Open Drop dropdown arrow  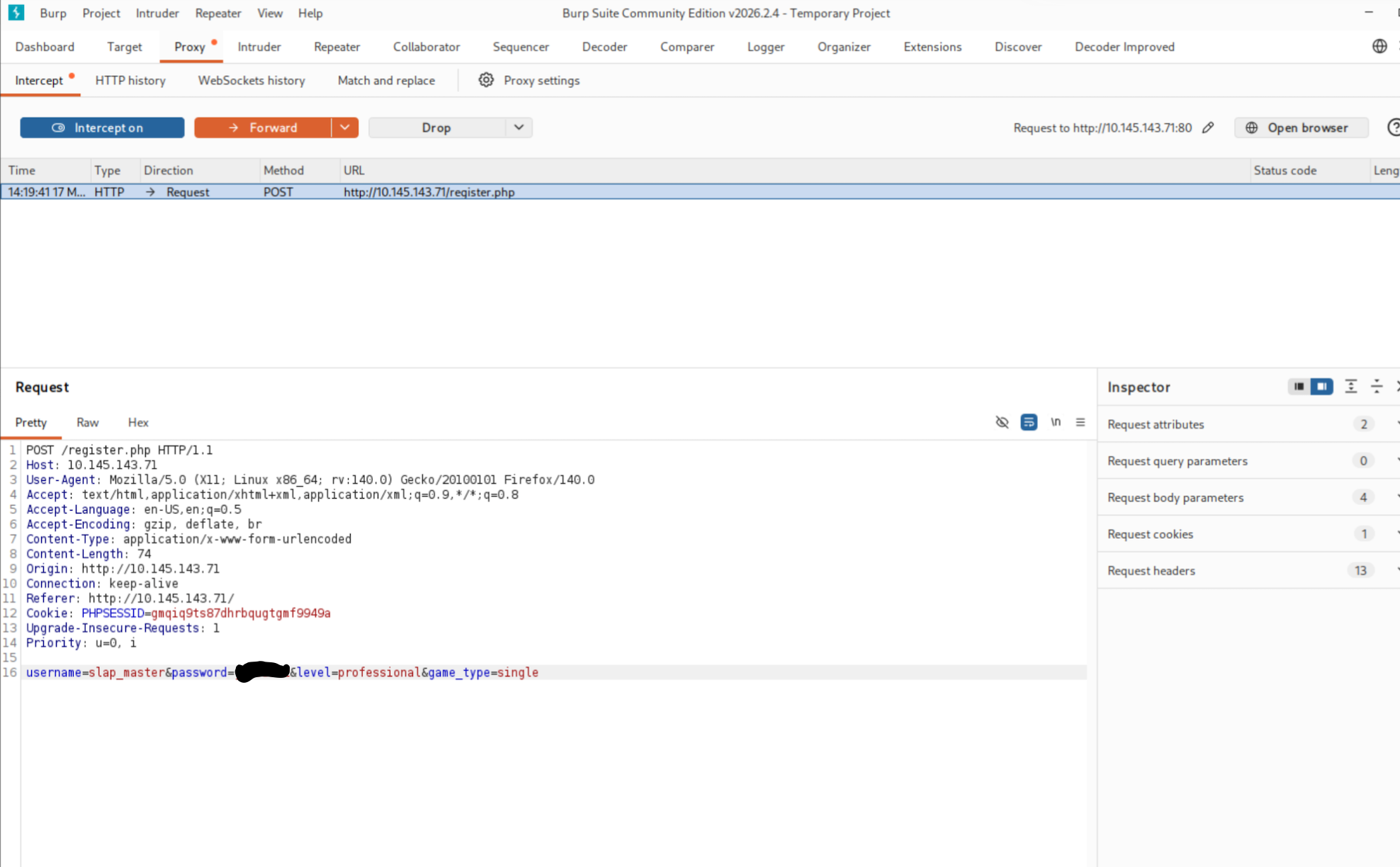click(519, 127)
